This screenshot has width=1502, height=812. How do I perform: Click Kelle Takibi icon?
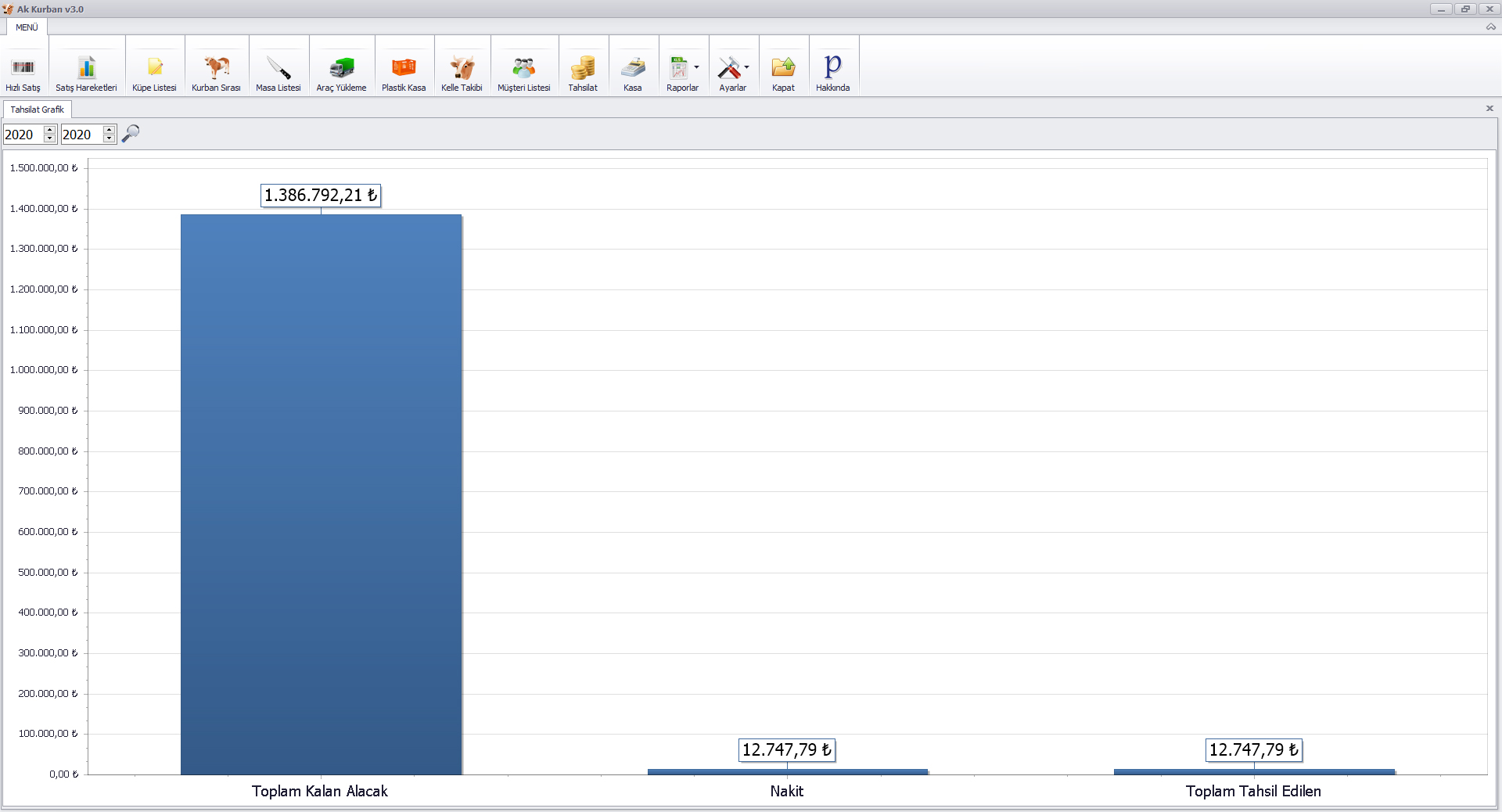(x=462, y=68)
